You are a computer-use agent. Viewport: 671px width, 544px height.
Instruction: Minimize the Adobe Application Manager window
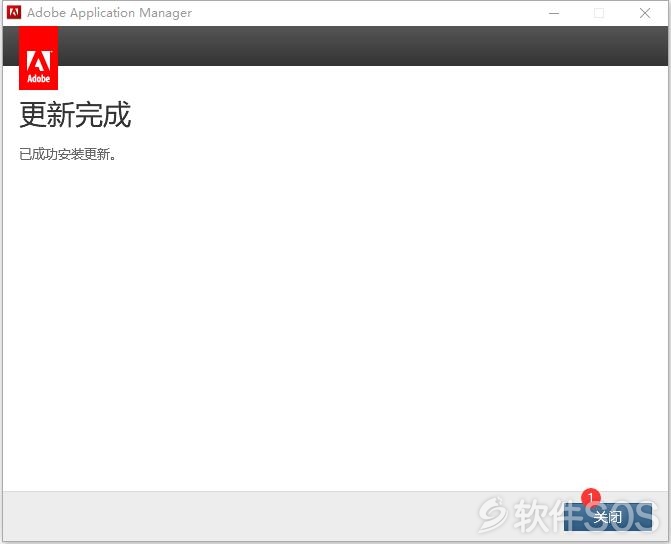click(554, 13)
